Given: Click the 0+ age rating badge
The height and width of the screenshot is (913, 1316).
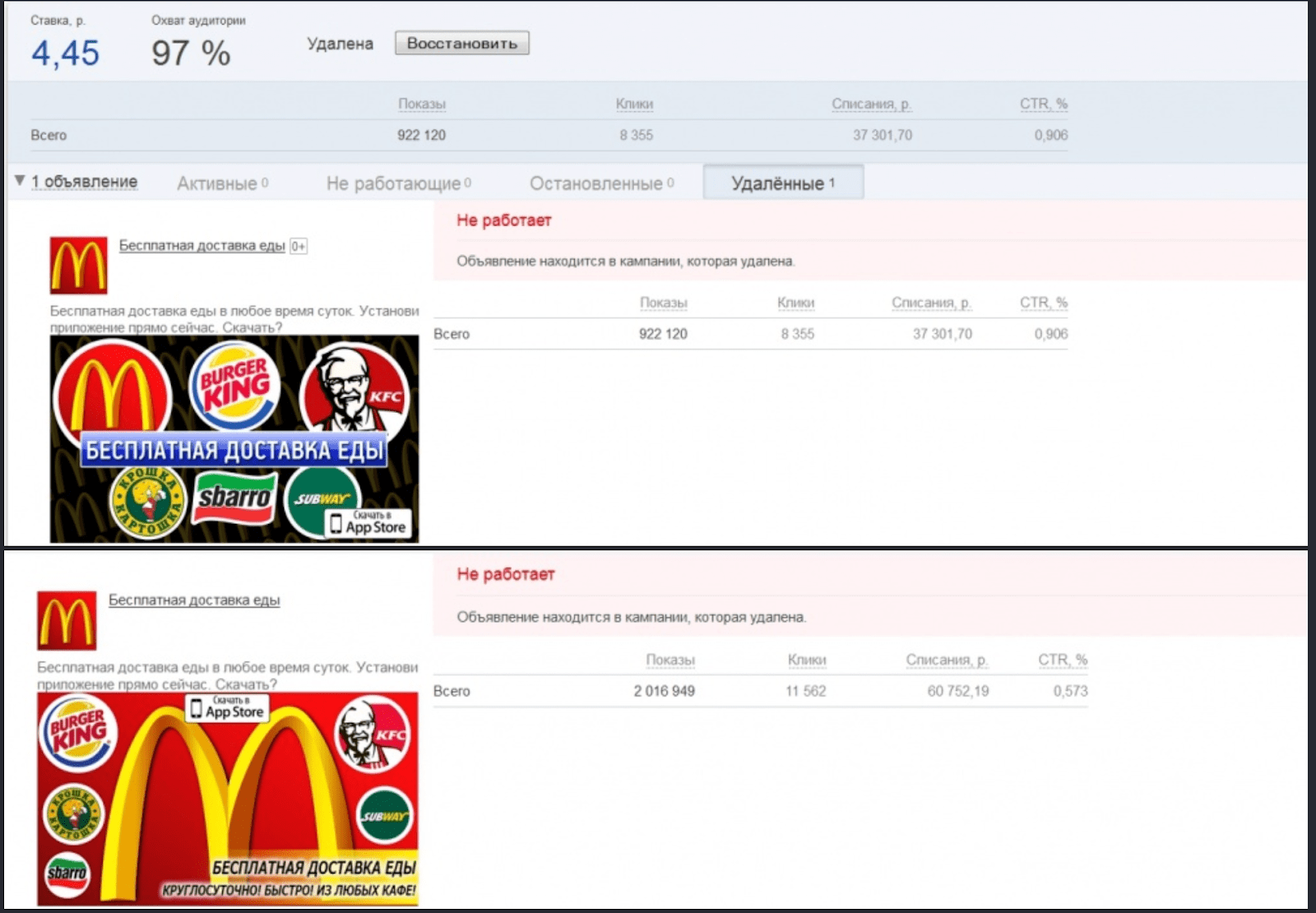Looking at the screenshot, I should click(299, 246).
